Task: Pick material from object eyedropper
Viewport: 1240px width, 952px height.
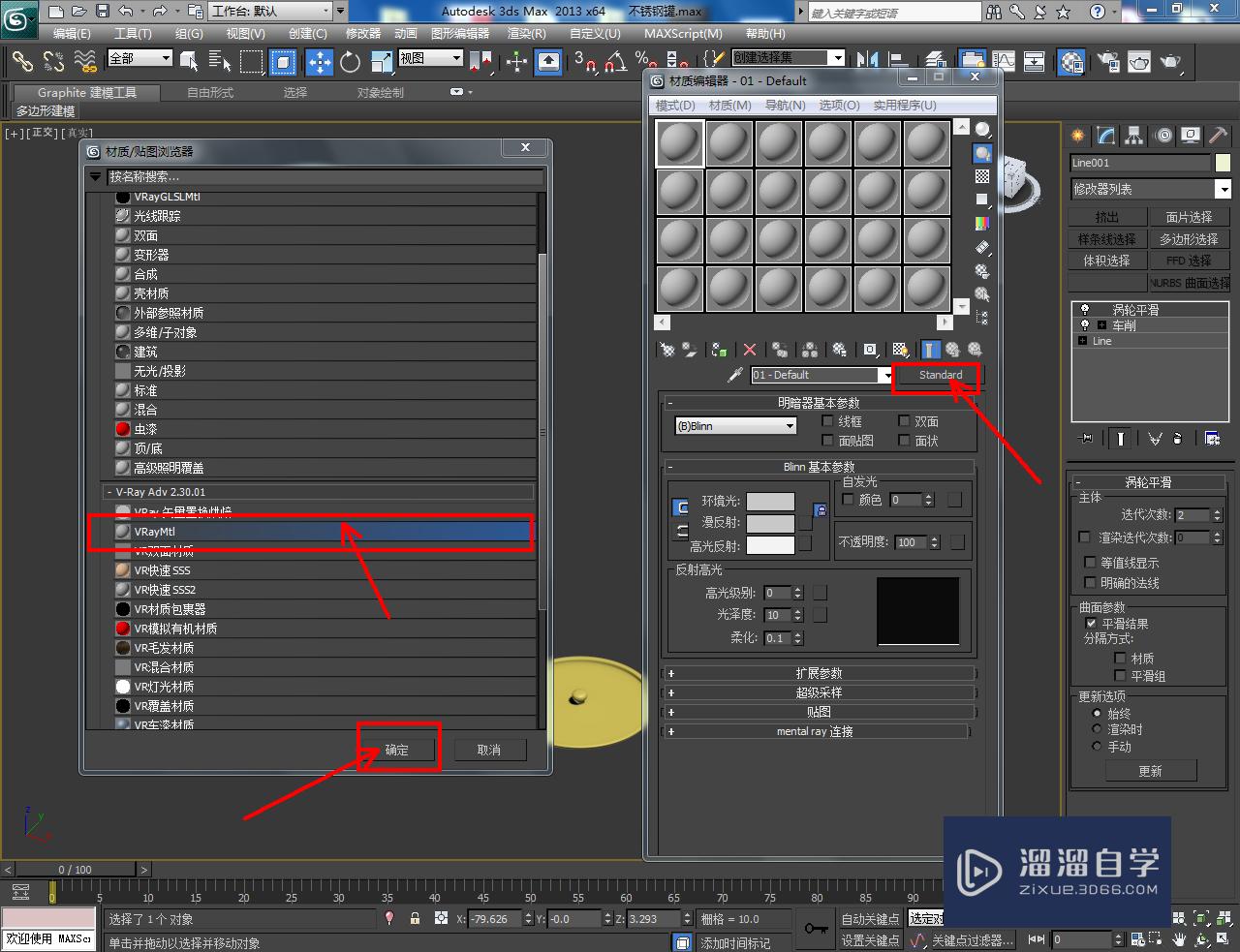Action: [735, 375]
